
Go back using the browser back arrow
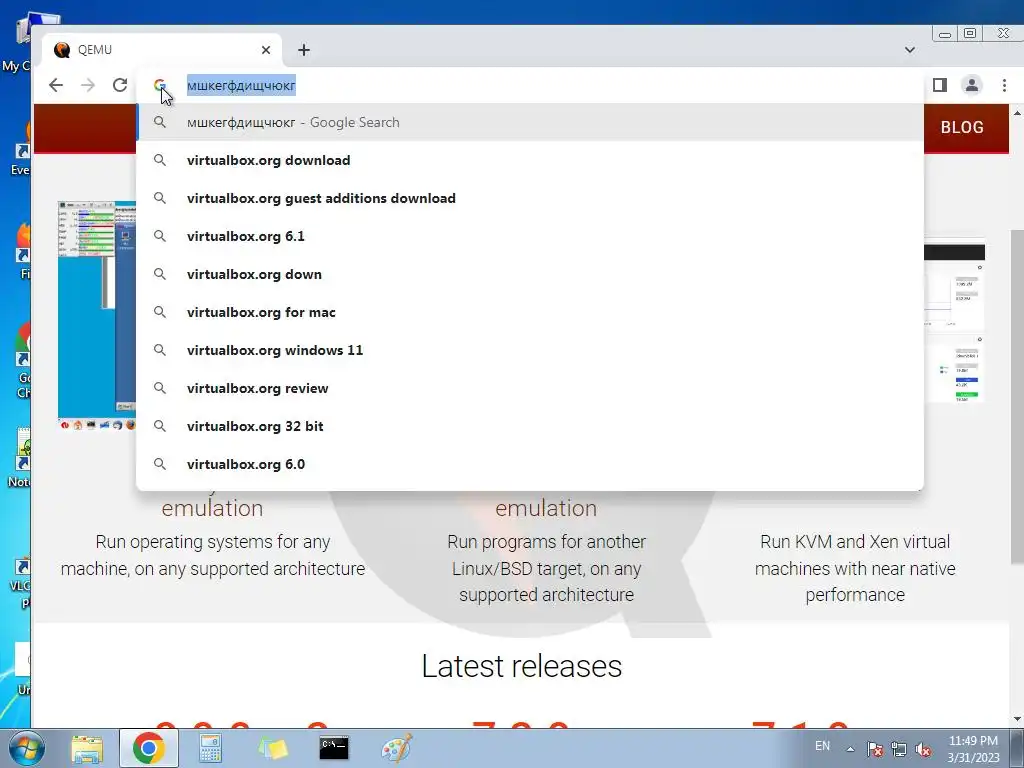[56, 85]
